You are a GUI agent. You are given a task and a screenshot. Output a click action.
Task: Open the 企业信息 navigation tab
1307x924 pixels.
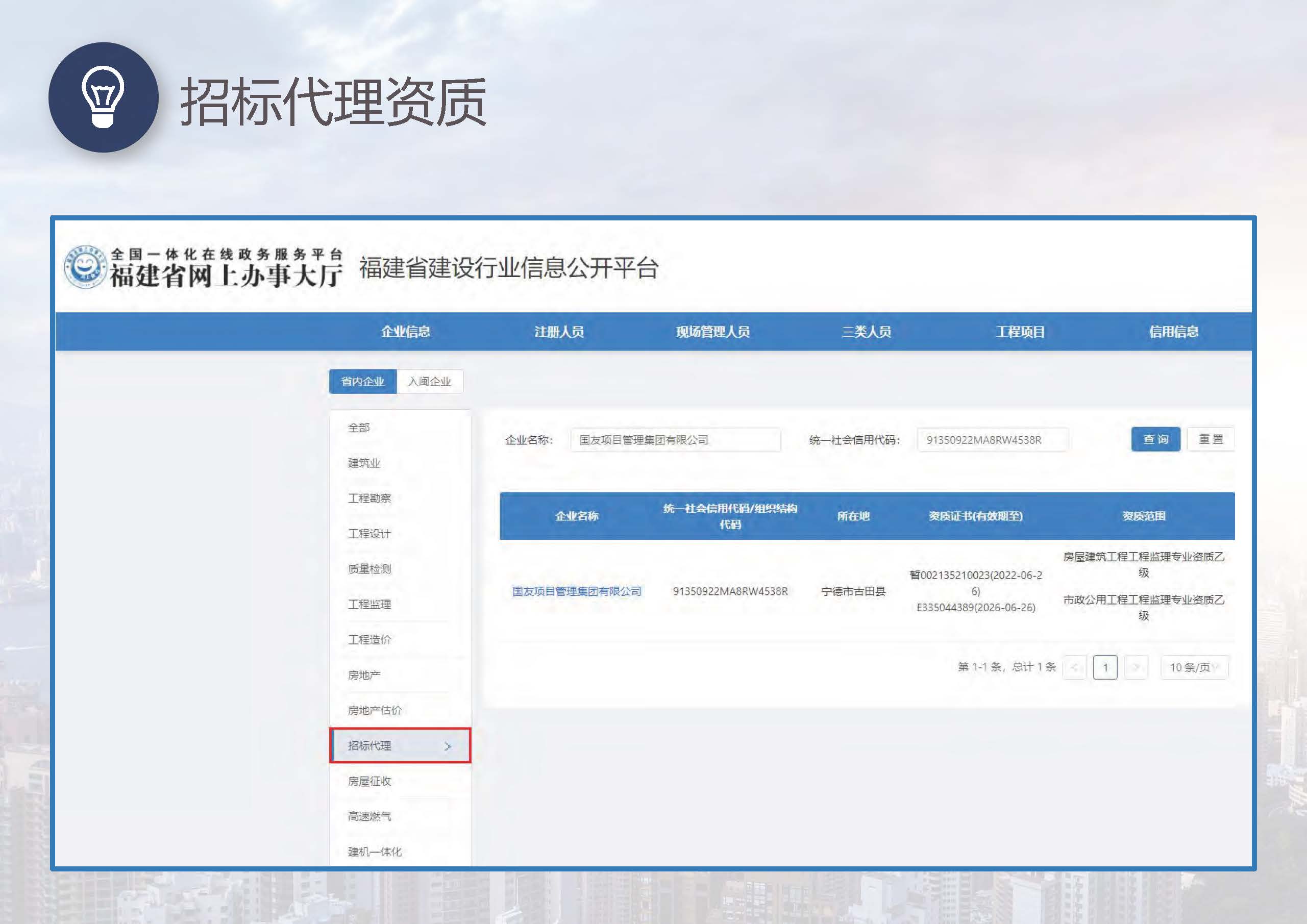[x=405, y=332]
